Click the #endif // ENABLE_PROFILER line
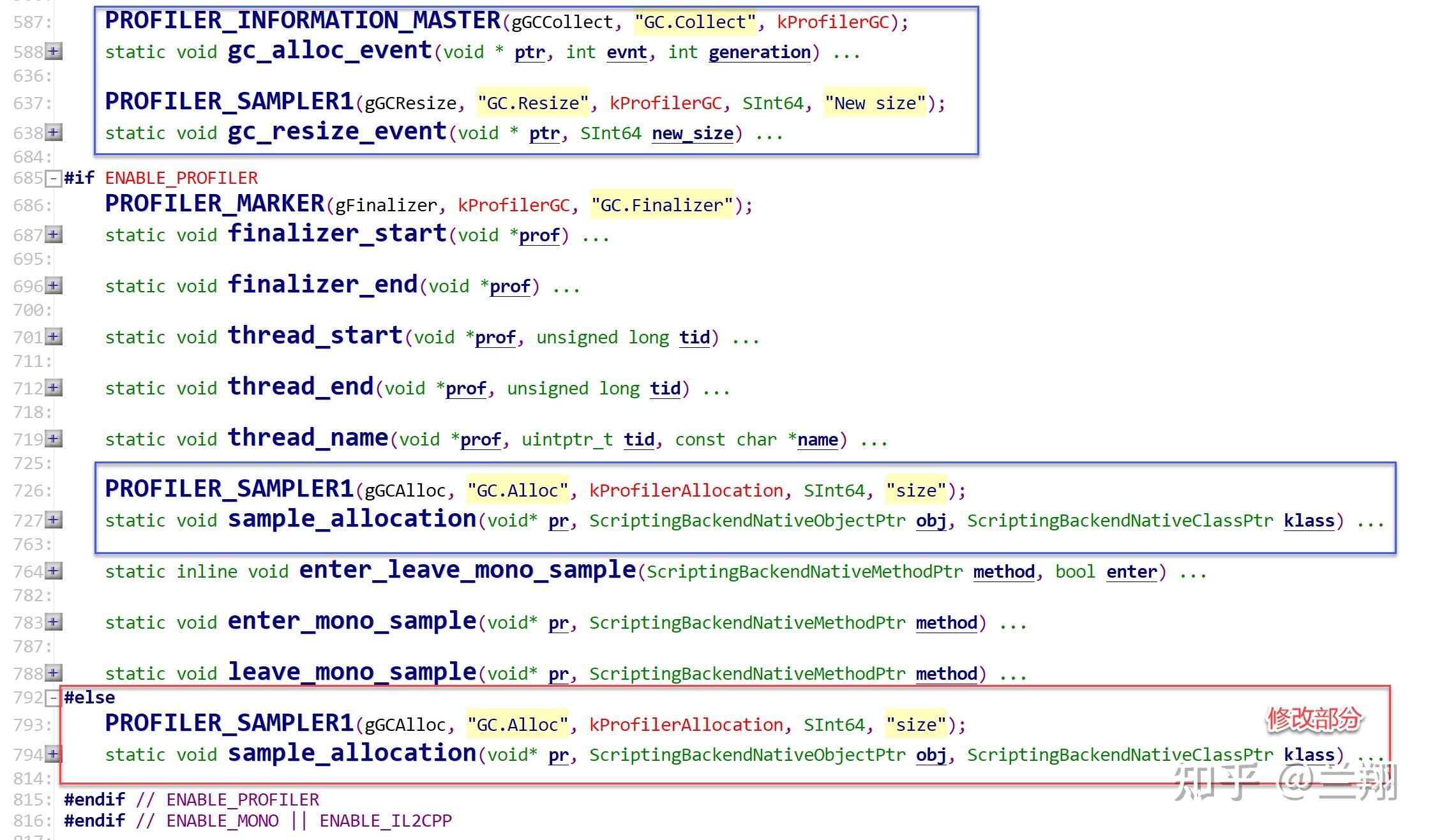The image size is (1435, 840). click(192, 800)
